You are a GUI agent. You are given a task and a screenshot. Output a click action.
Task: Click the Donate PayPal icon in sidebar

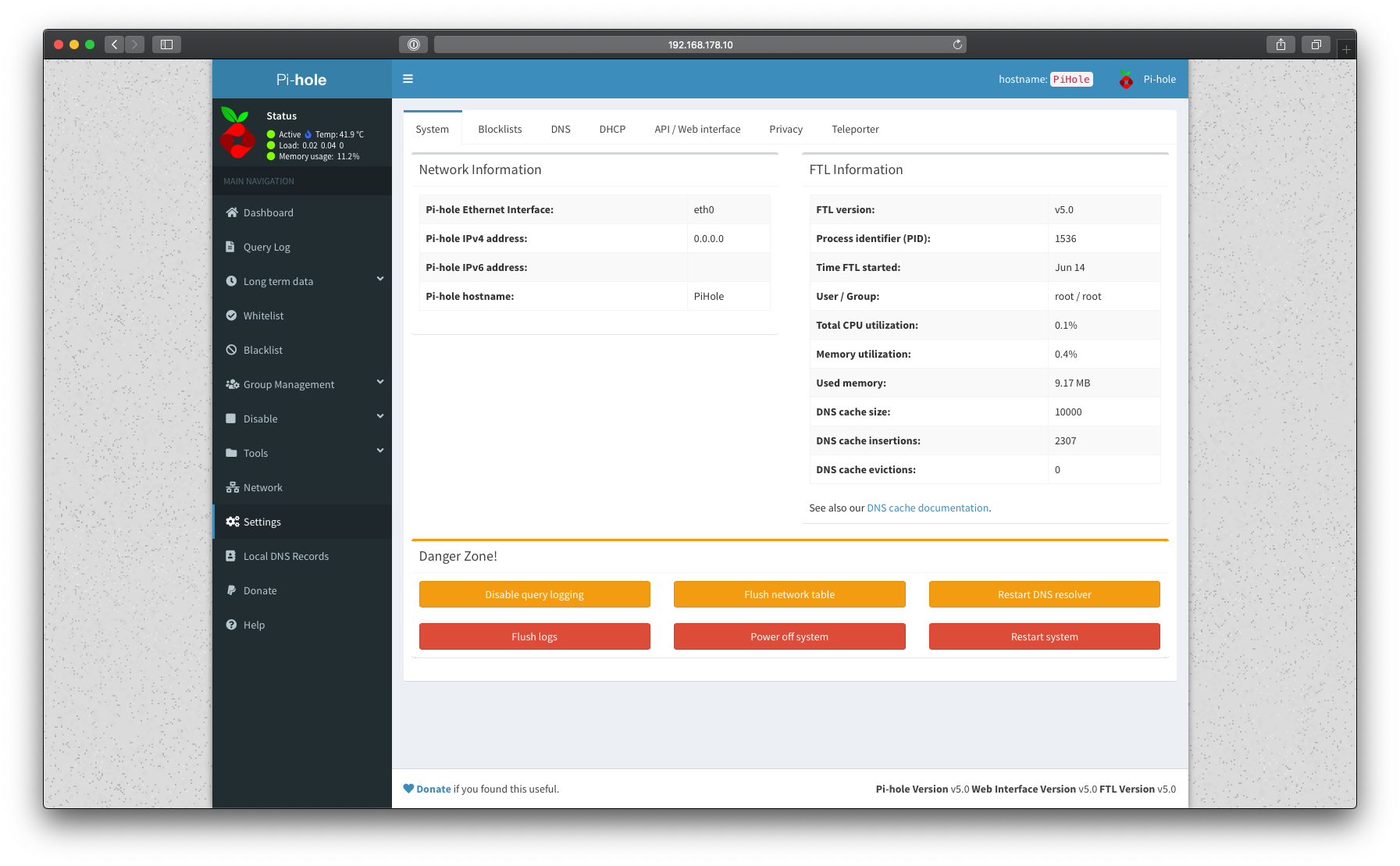click(x=231, y=590)
